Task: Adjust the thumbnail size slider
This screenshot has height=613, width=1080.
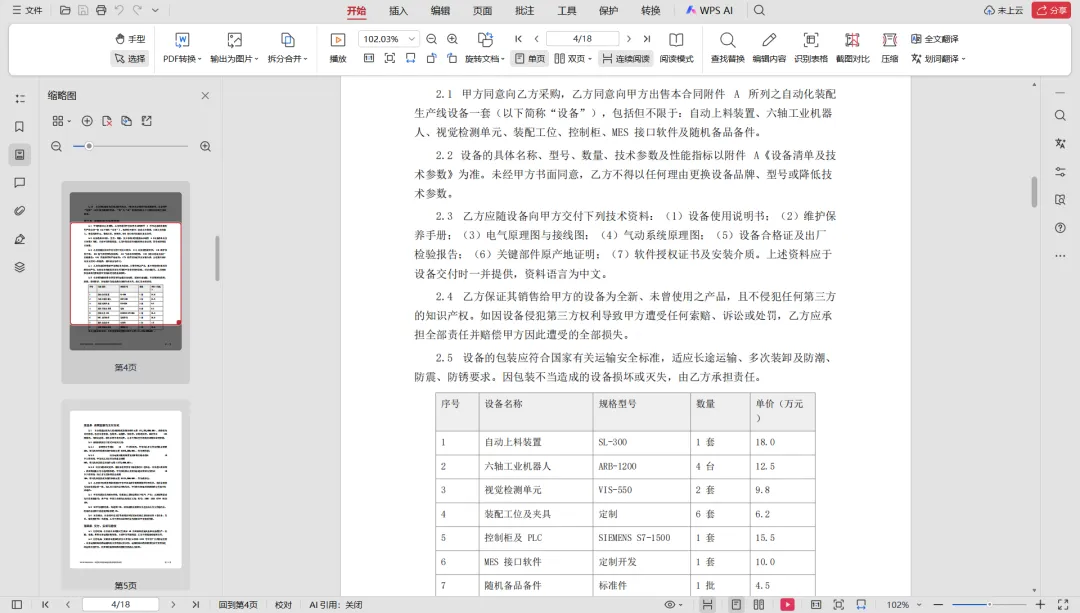Action: (x=89, y=146)
